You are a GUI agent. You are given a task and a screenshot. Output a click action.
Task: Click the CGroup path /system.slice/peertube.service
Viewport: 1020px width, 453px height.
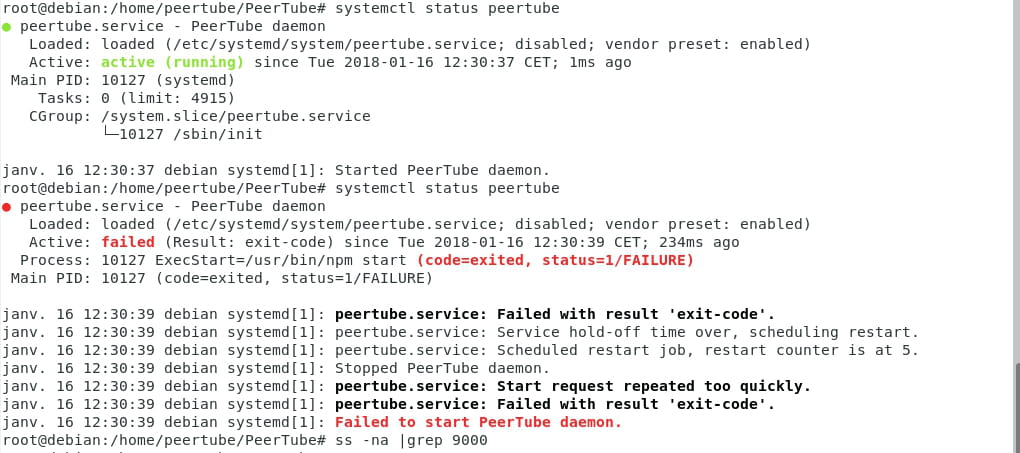pos(236,117)
